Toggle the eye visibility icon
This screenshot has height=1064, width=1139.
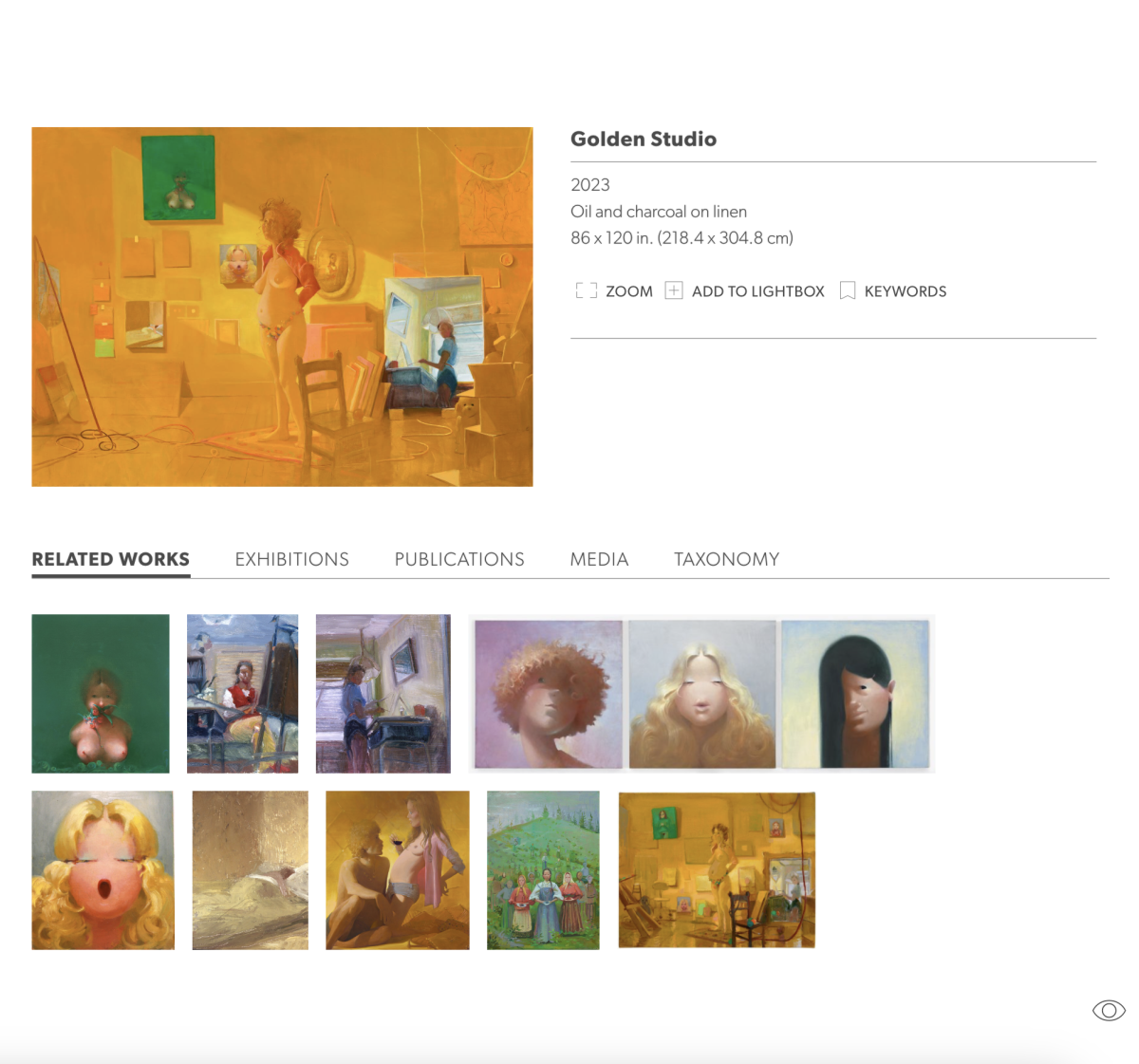point(1108,1011)
